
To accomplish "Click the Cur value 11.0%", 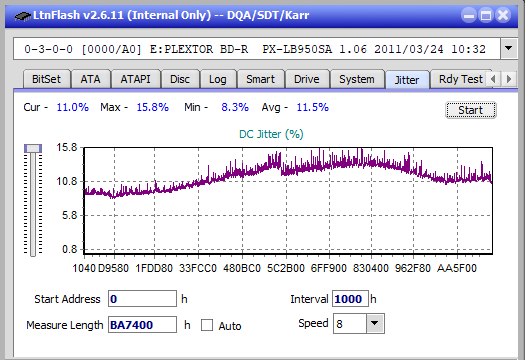I will coord(73,107).
